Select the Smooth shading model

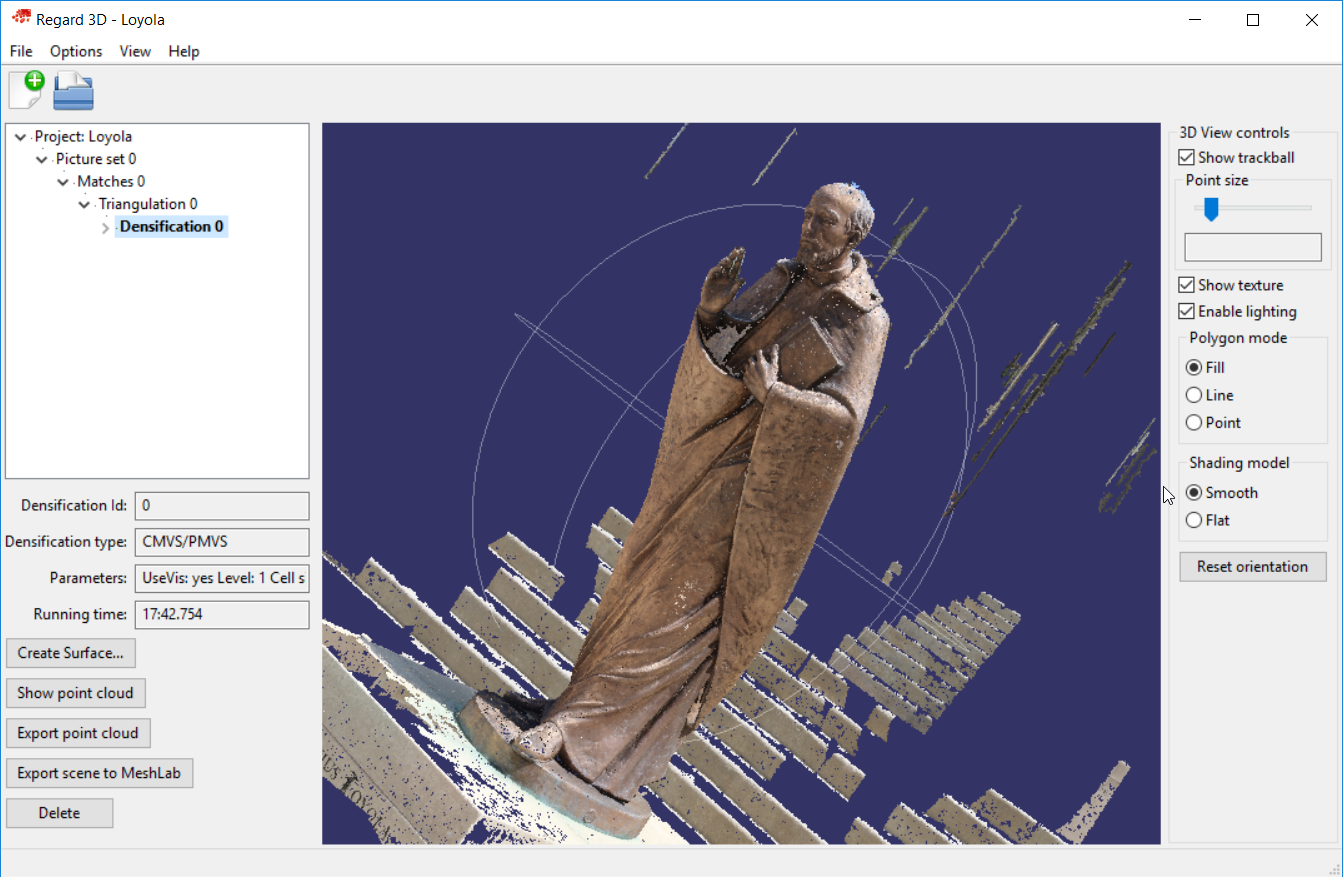point(1193,493)
